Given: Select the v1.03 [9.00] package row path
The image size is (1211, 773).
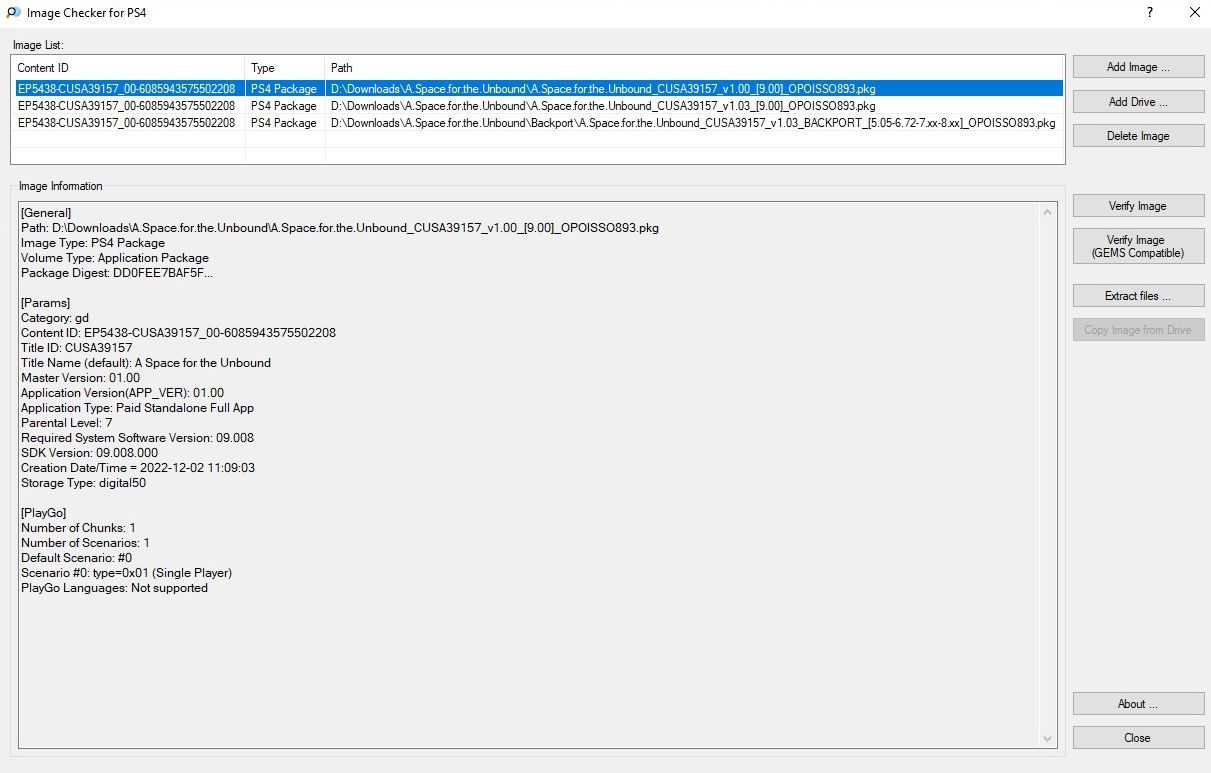Looking at the screenshot, I should [603, 106].
